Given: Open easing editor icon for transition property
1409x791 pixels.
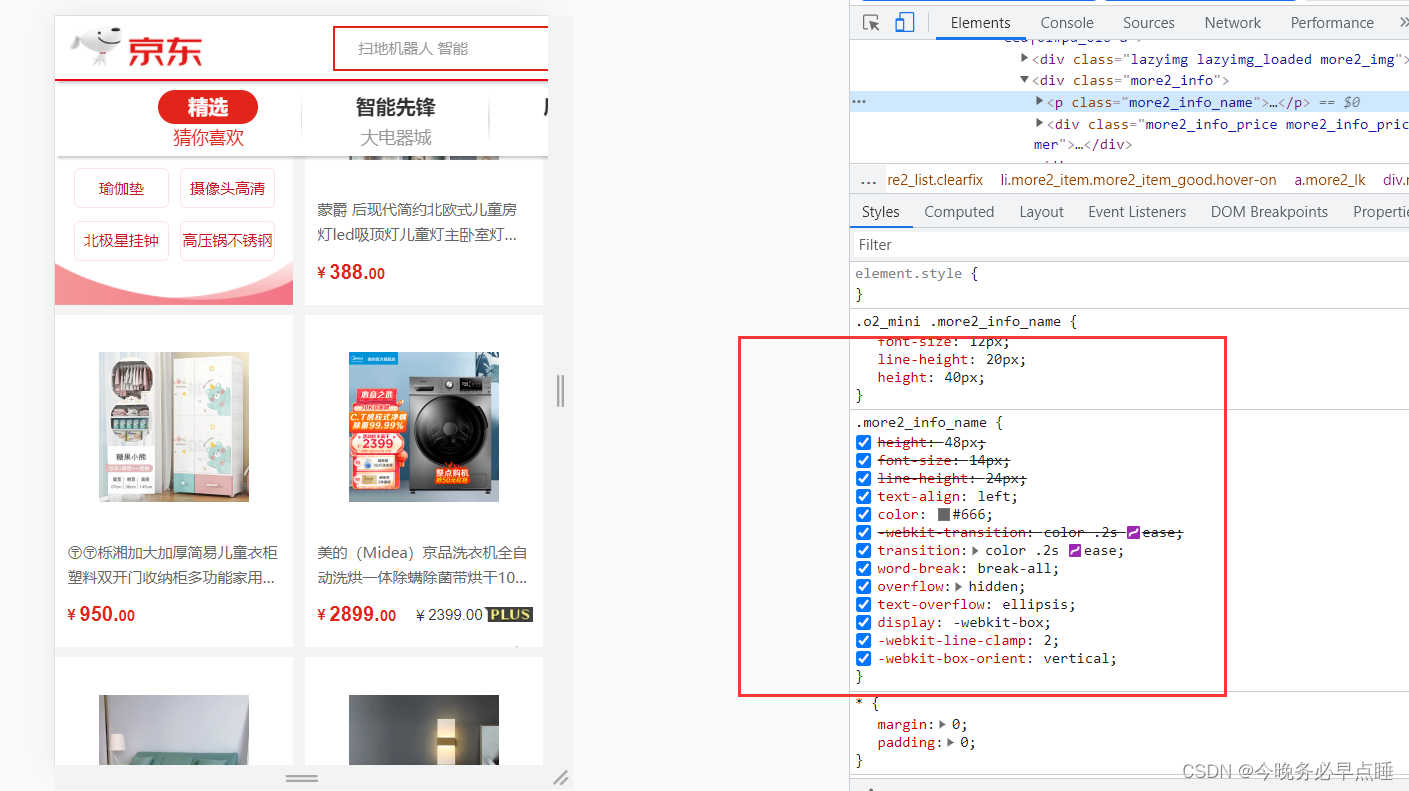Looking at the screenshot, I should click(1076, 551).
